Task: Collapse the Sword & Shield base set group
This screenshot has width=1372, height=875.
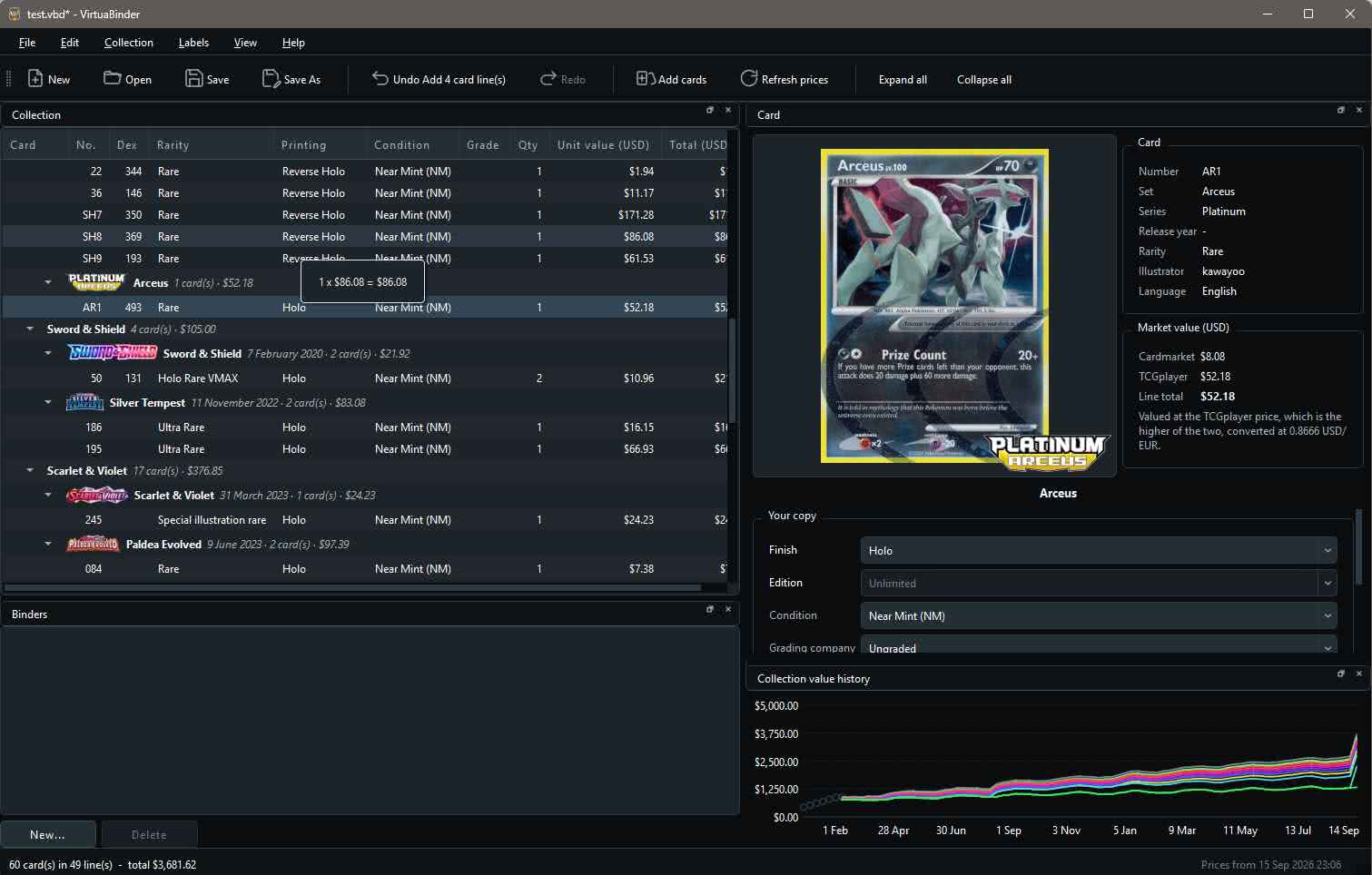Action: pyautogui.click(x=48, y=353)
